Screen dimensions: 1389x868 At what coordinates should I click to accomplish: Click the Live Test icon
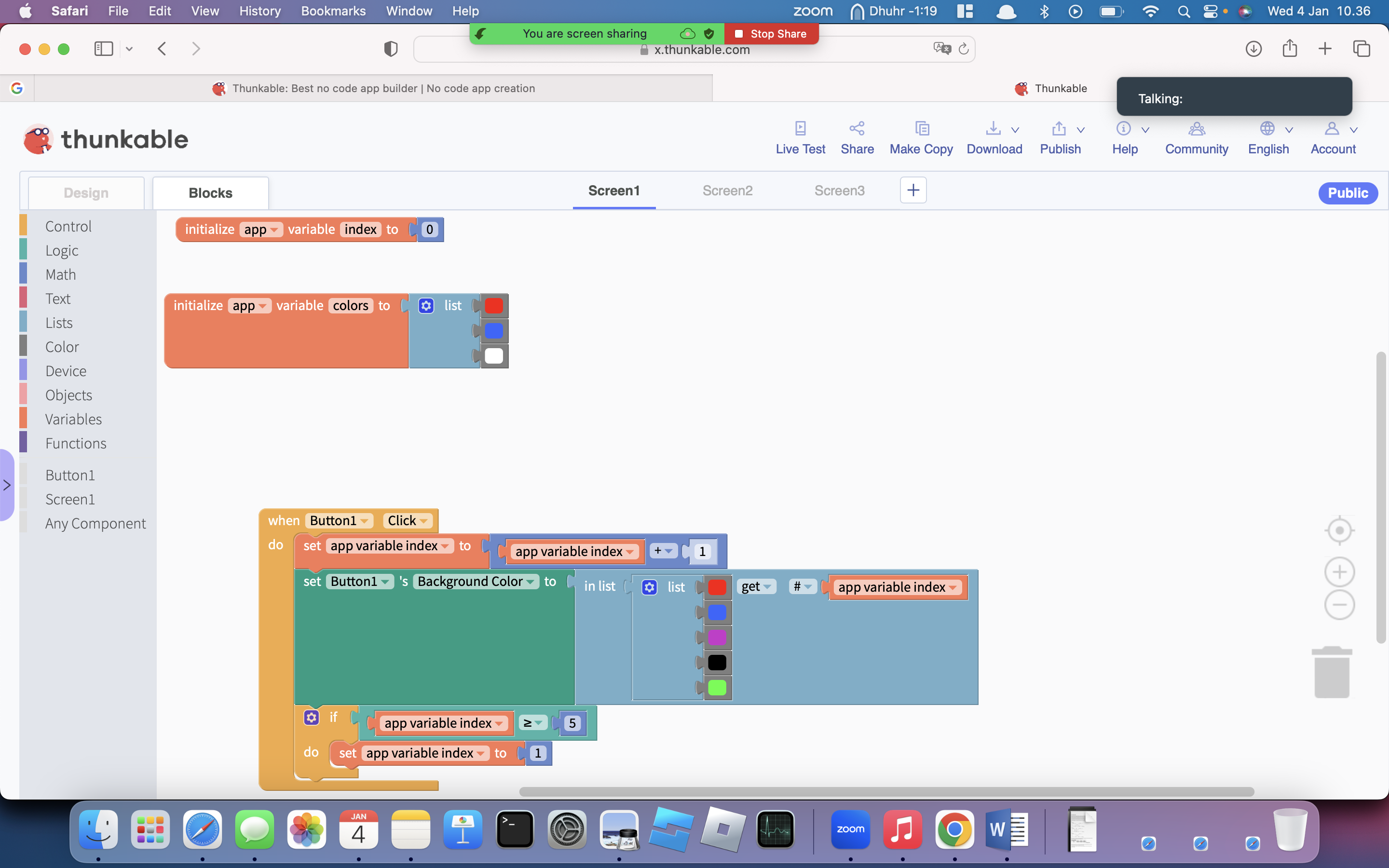pos(800,128)
